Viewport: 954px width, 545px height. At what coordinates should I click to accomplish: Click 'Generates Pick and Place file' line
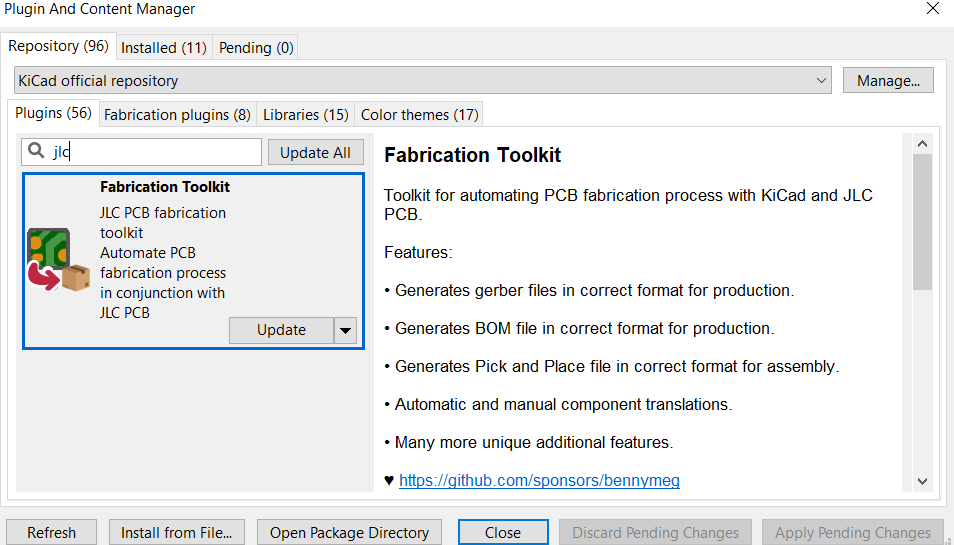coord(611,367)
